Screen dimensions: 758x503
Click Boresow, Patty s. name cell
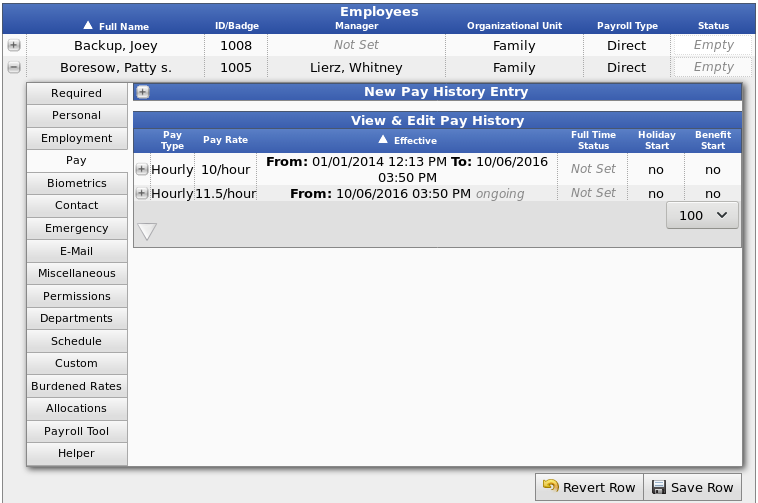point(116,68)
